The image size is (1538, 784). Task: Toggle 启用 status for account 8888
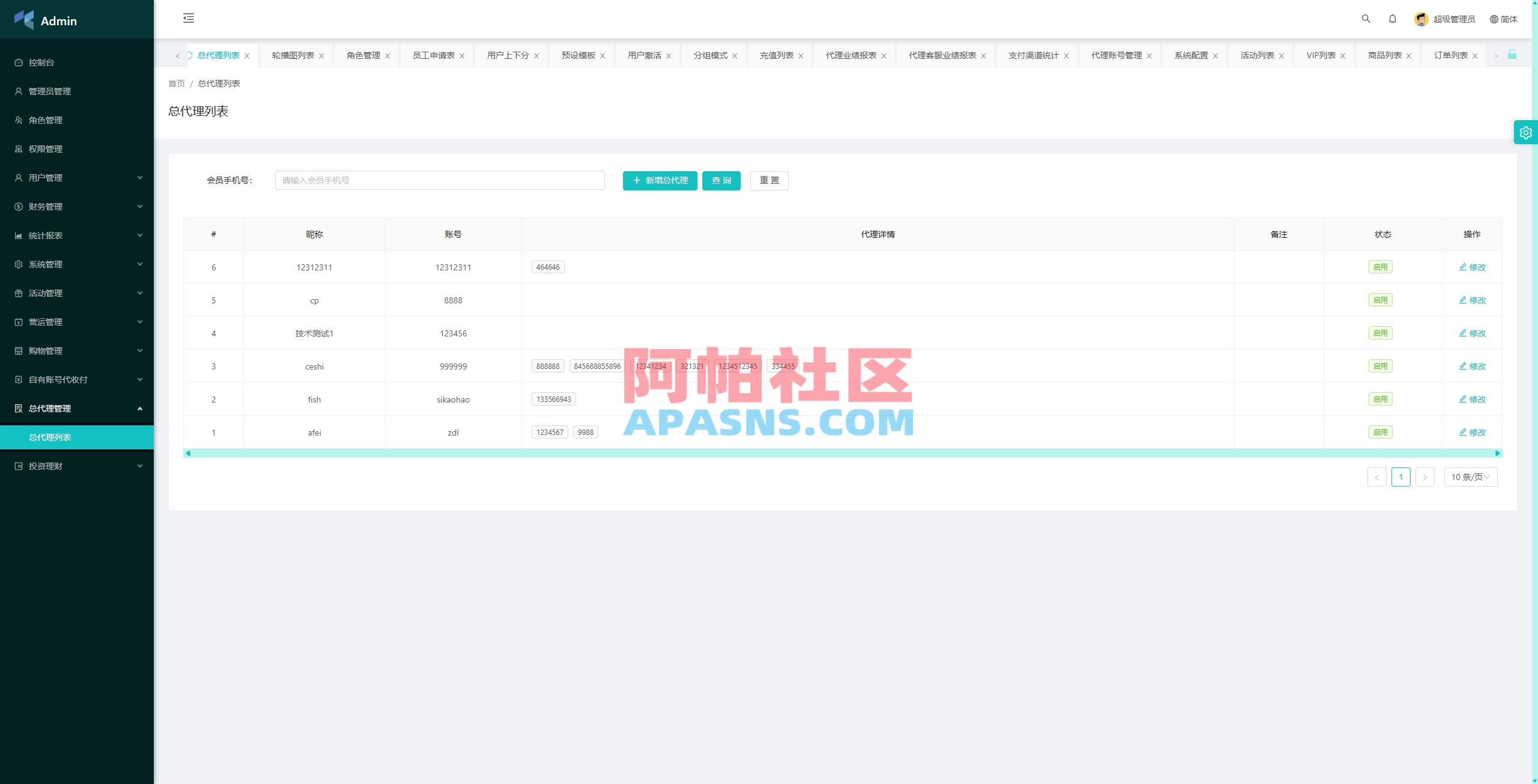pos(1380,300)
